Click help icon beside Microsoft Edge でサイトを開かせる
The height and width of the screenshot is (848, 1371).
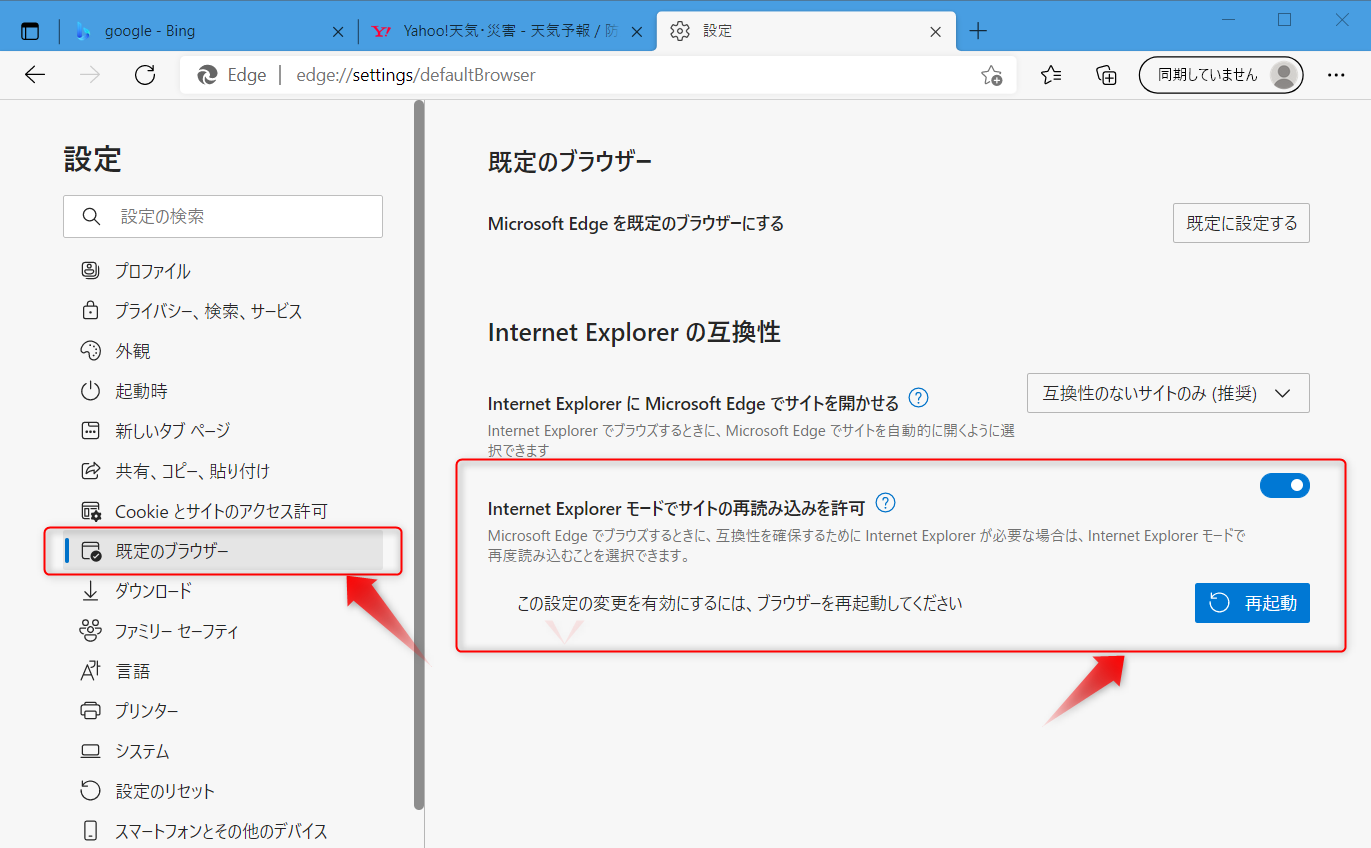click(918, 398)
